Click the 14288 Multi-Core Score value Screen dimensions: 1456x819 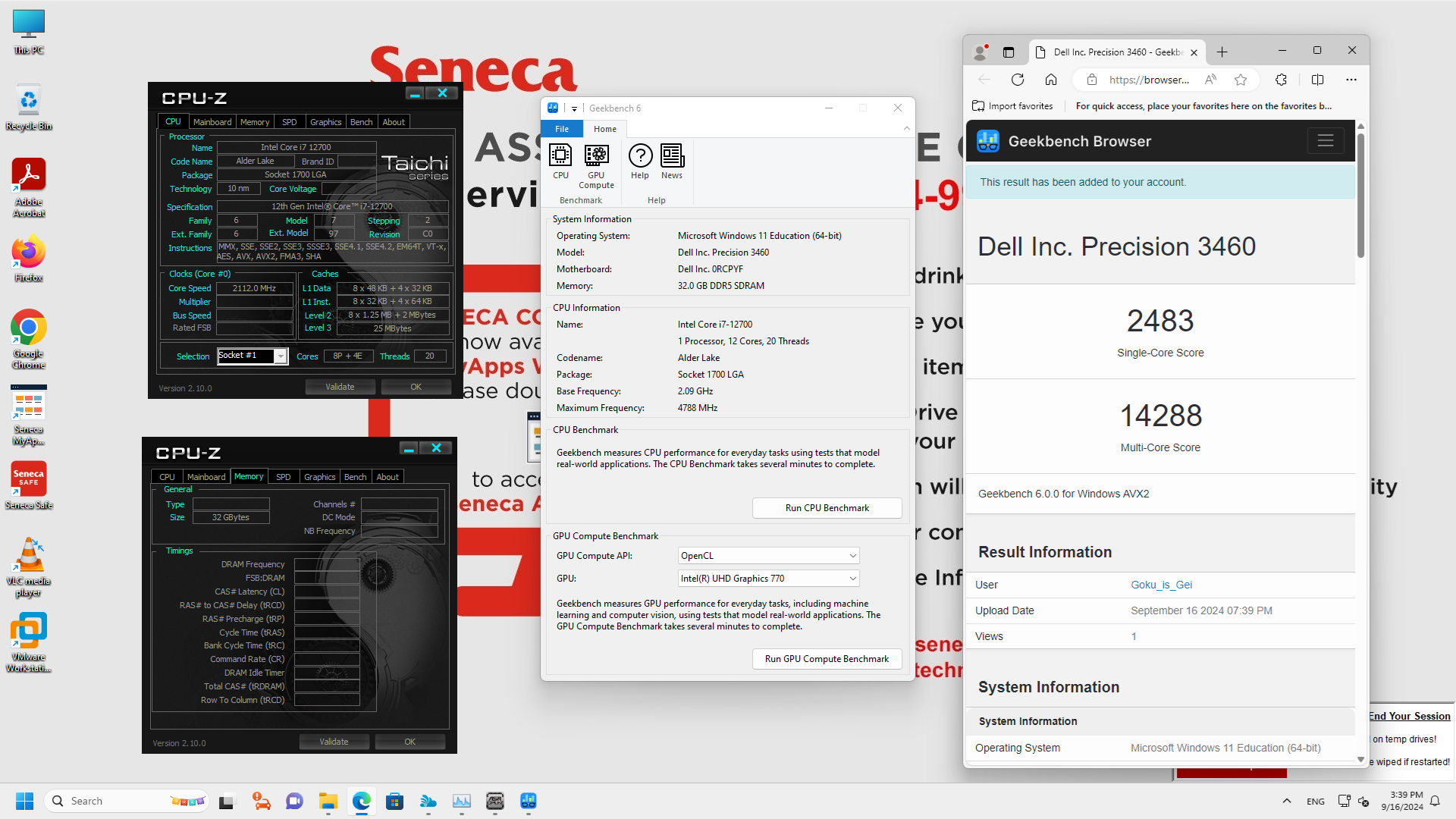click(1161, 416)
